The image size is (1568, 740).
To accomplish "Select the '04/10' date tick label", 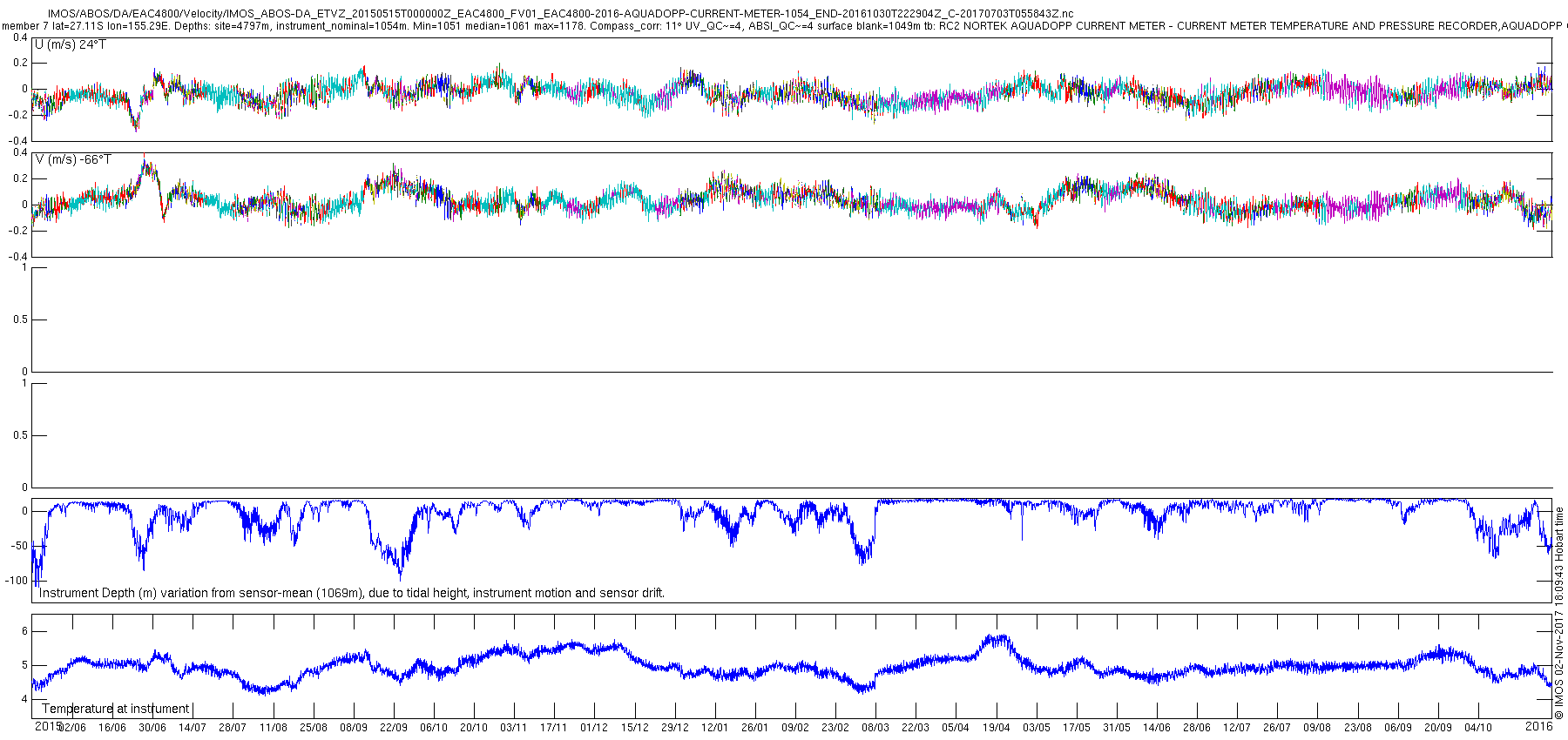I will point(1478,728).
